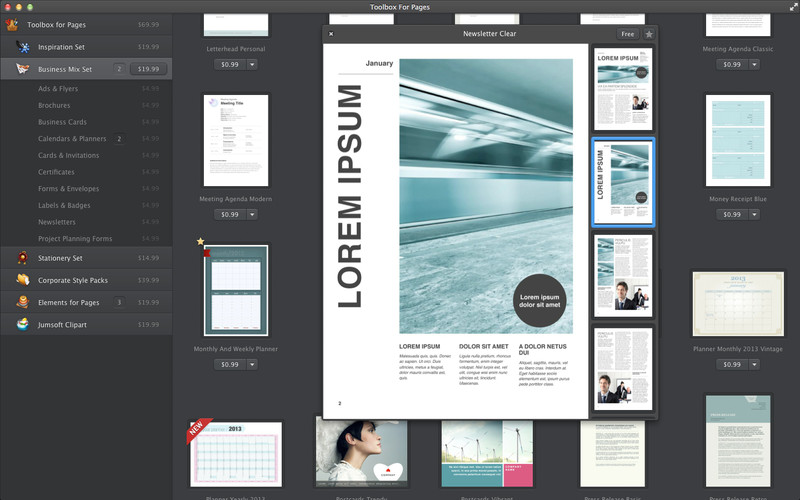The height and width of the screenshot is (500, 800).
Task: Show third page thumbnail of Newsletter Clear
Action: point(623,276)
